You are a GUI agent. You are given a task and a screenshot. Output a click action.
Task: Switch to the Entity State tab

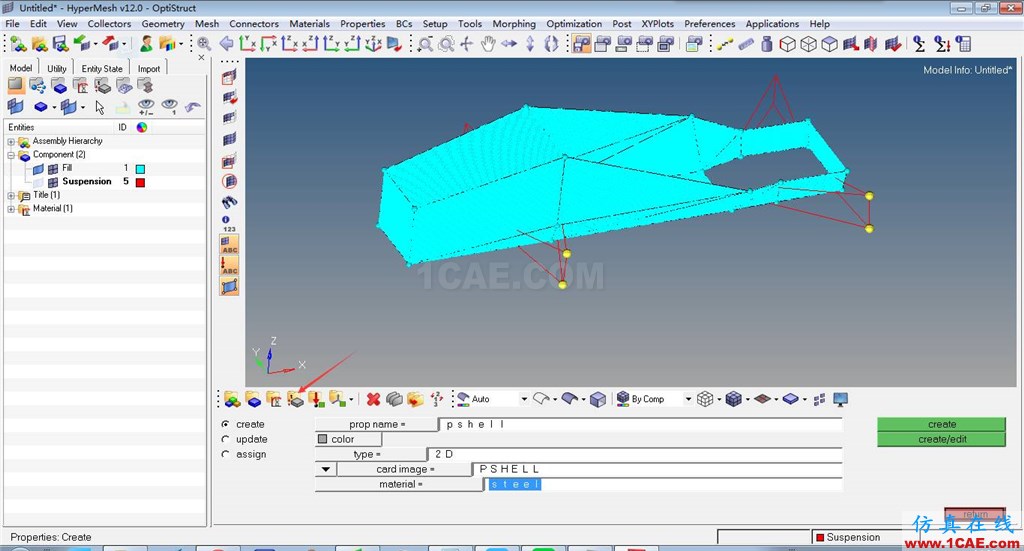[102, 69]
